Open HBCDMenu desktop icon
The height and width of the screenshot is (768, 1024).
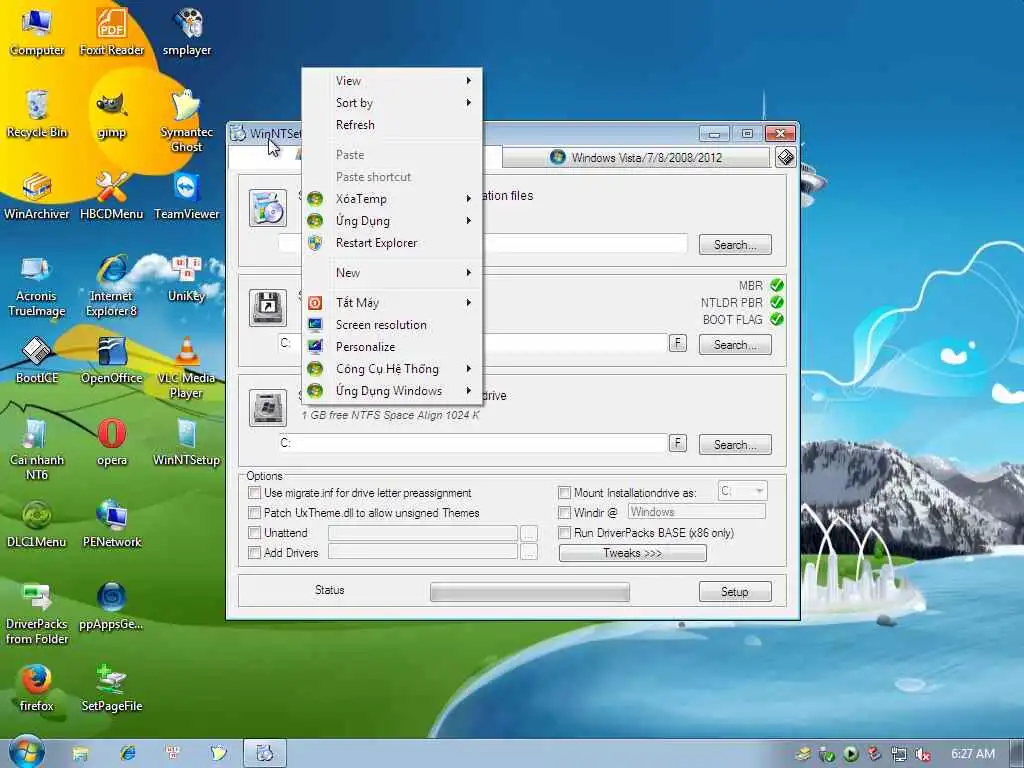click(112, 196)
